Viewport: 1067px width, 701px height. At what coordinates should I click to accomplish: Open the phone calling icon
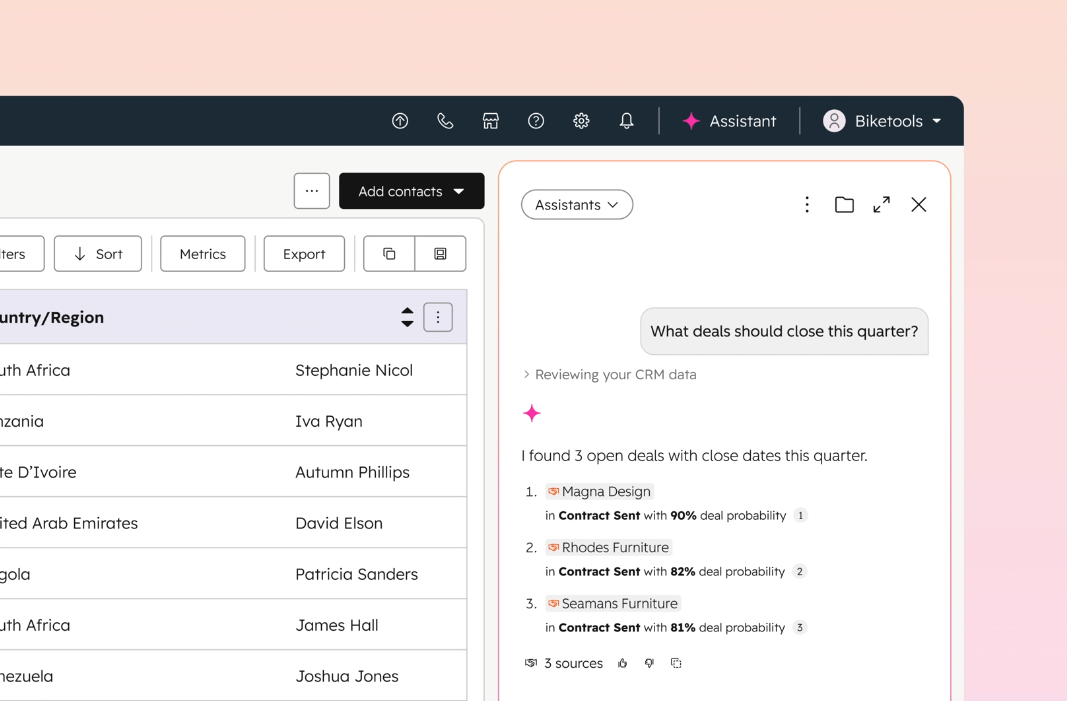point(445,121)
